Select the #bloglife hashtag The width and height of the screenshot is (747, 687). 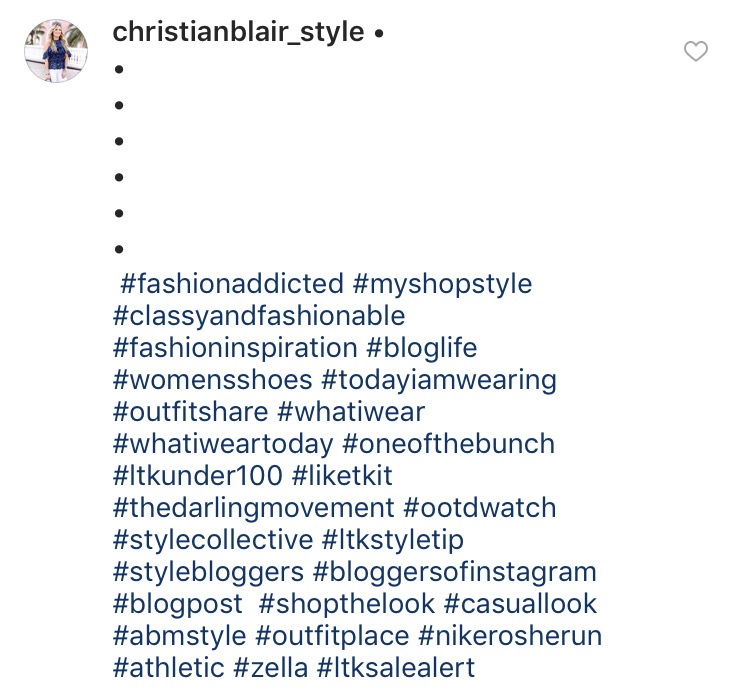[x=422, y=348]
